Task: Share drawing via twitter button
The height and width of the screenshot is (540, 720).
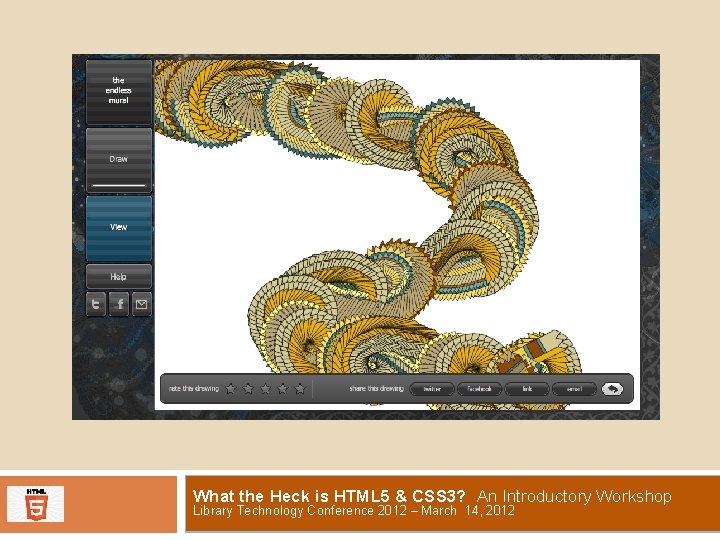Action: (x=432, y=389)
